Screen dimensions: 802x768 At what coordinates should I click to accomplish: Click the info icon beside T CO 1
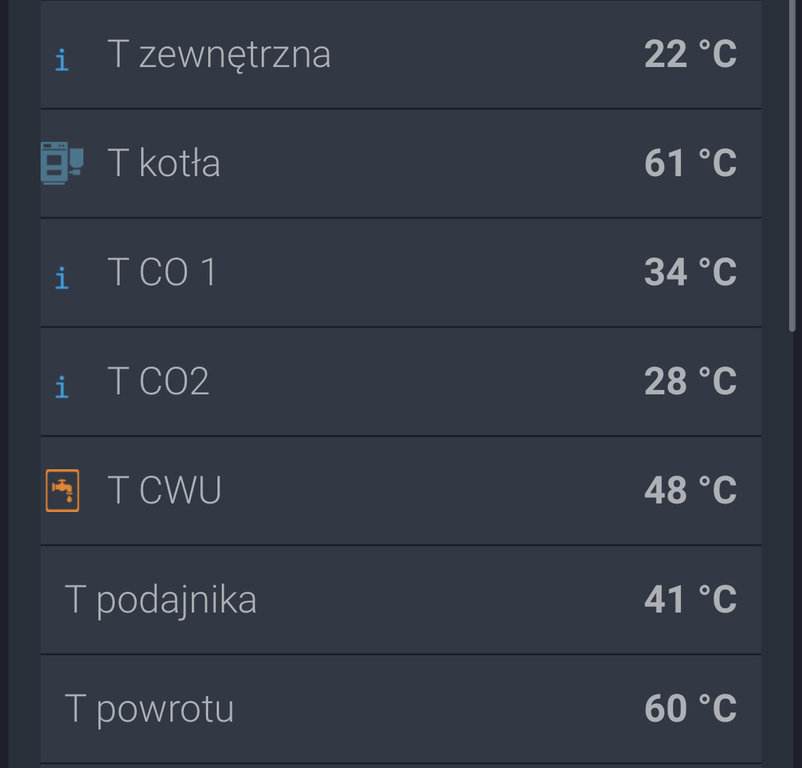[62, 277]
